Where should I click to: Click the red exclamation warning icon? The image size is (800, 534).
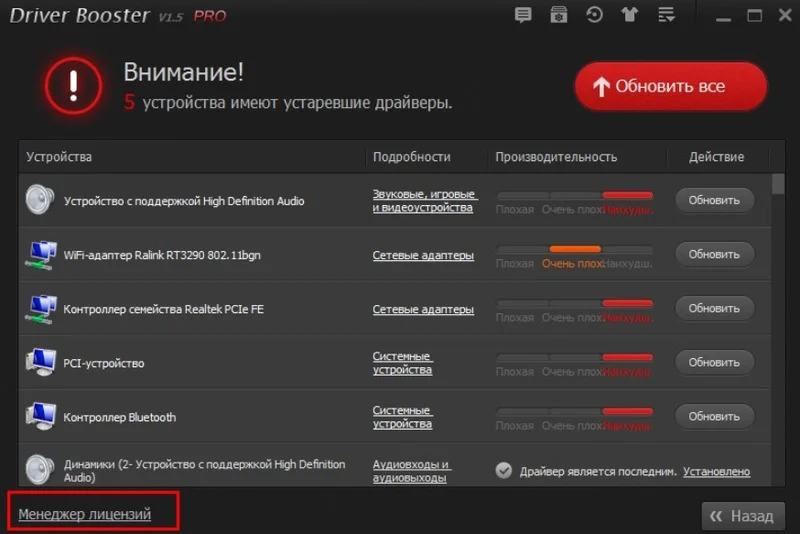click(x=73, y=86)
